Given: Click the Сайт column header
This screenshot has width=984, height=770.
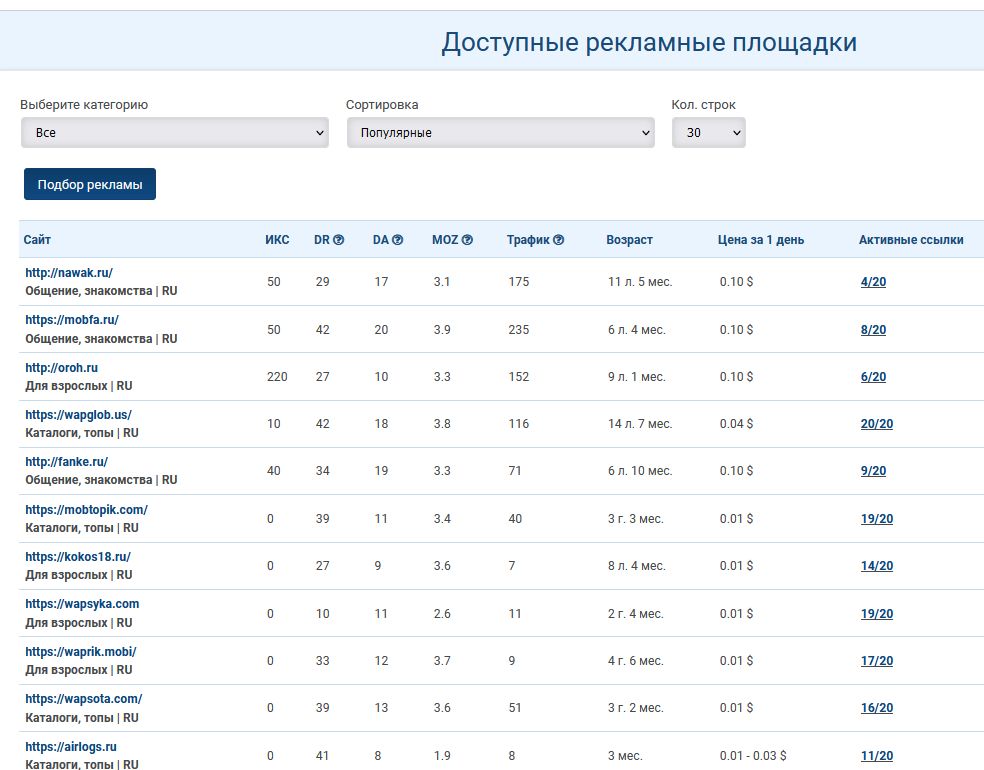Looking at the screenshot, I should 37,240.
